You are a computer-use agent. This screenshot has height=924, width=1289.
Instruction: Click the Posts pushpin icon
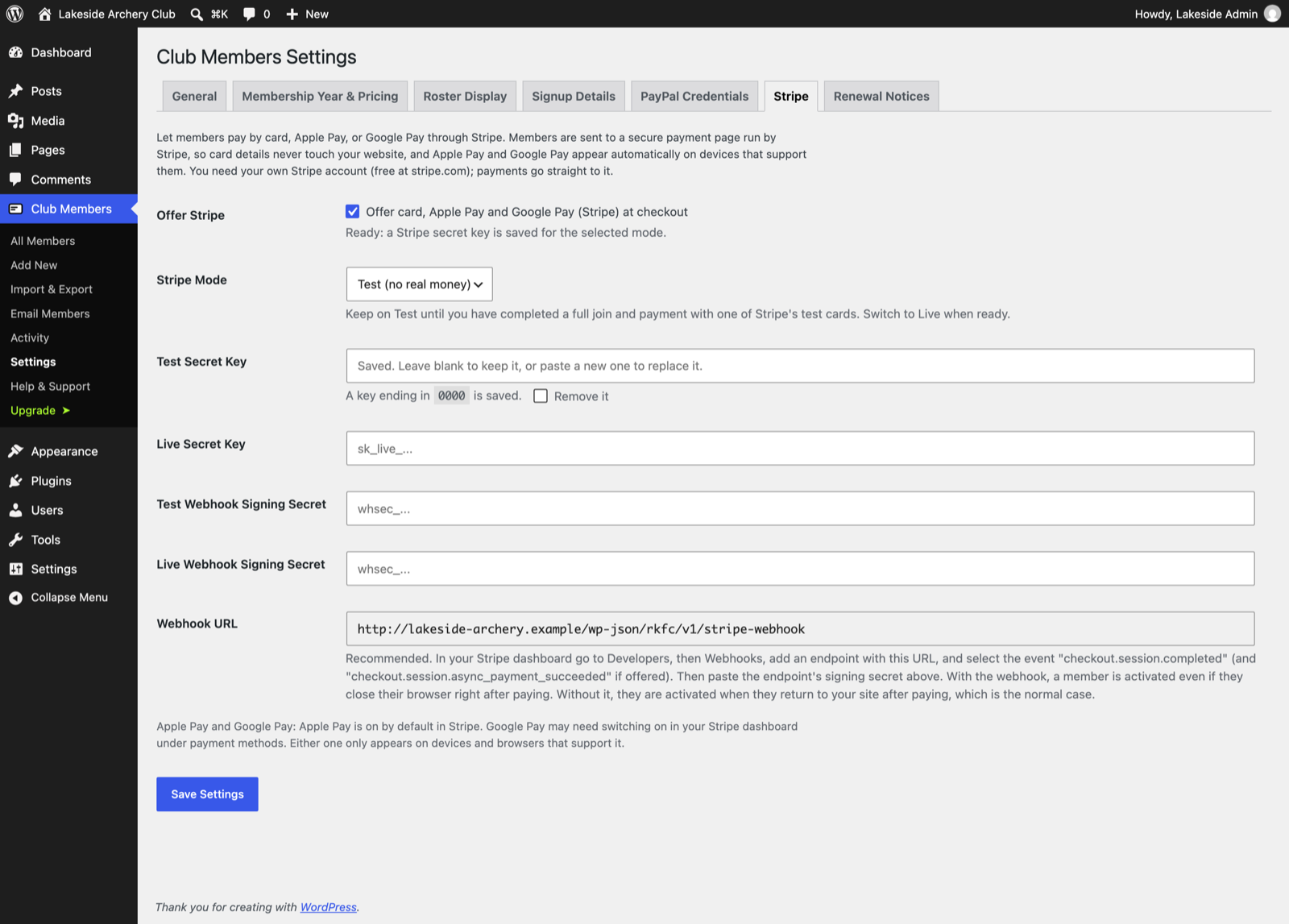[15, 91]
